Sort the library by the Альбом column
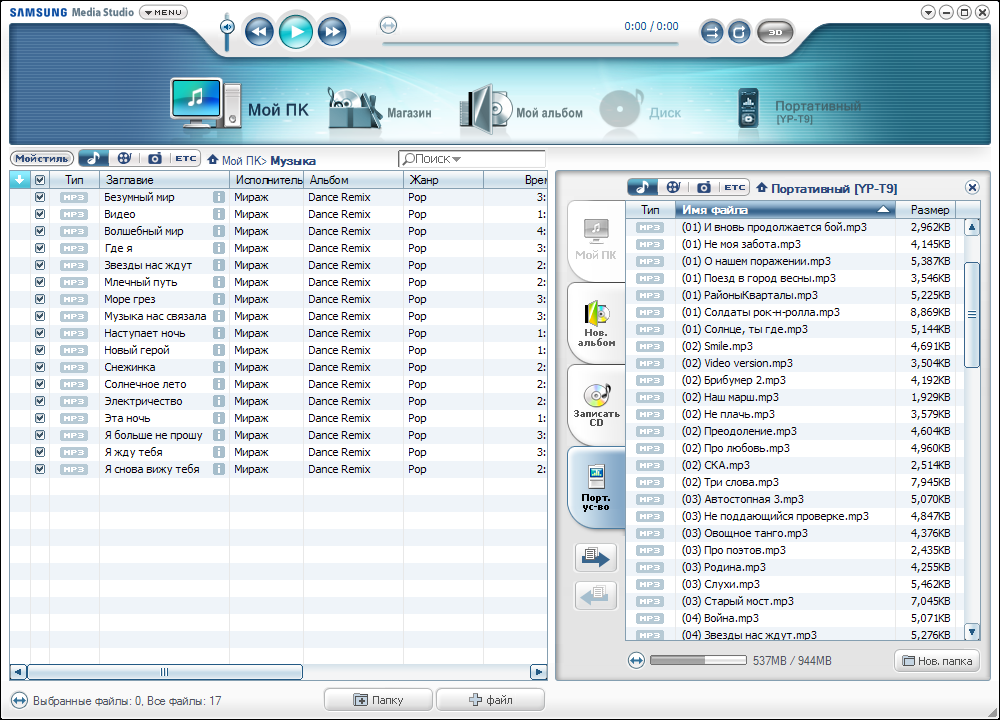Image resolution: width=1000 pixels, height=720 pixels. [353, 180]
